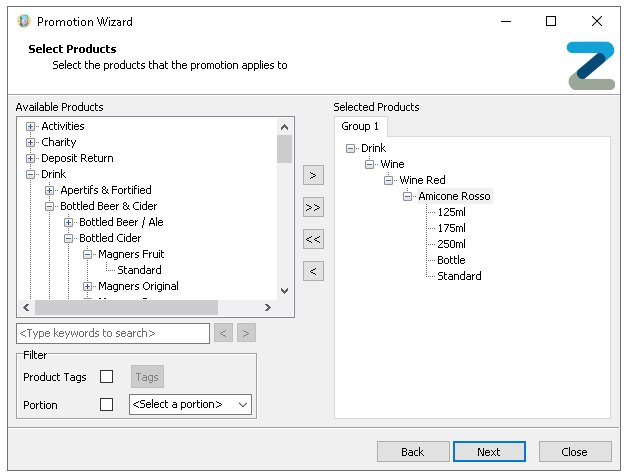Expand the Magners Original node
Viewport: 627px width, 475px height.
coord(88,286)
